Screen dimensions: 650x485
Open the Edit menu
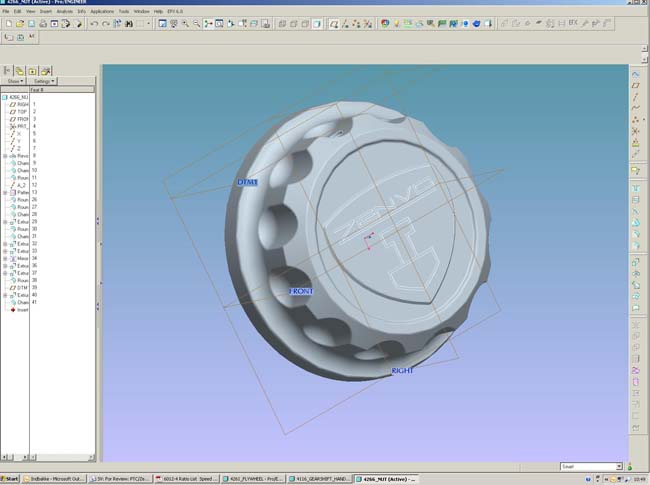coord(17,11)
